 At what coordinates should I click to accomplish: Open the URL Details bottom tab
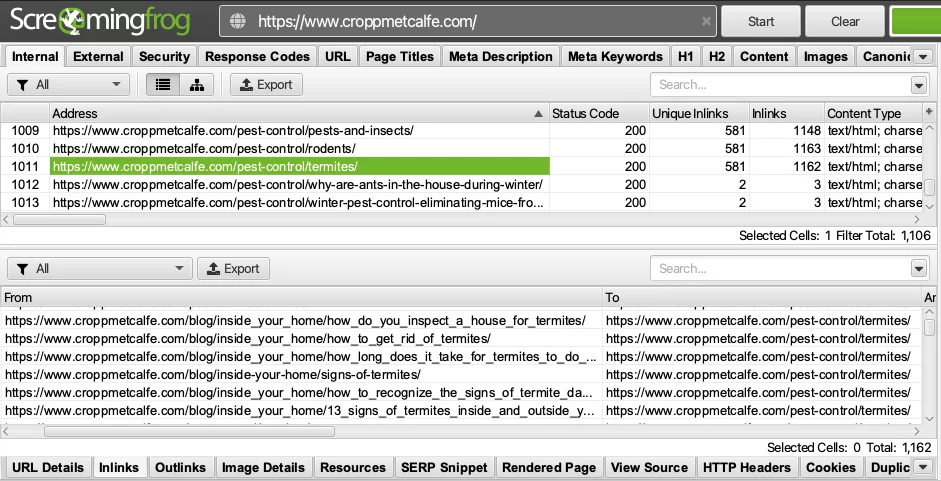[x=48, y=467]
